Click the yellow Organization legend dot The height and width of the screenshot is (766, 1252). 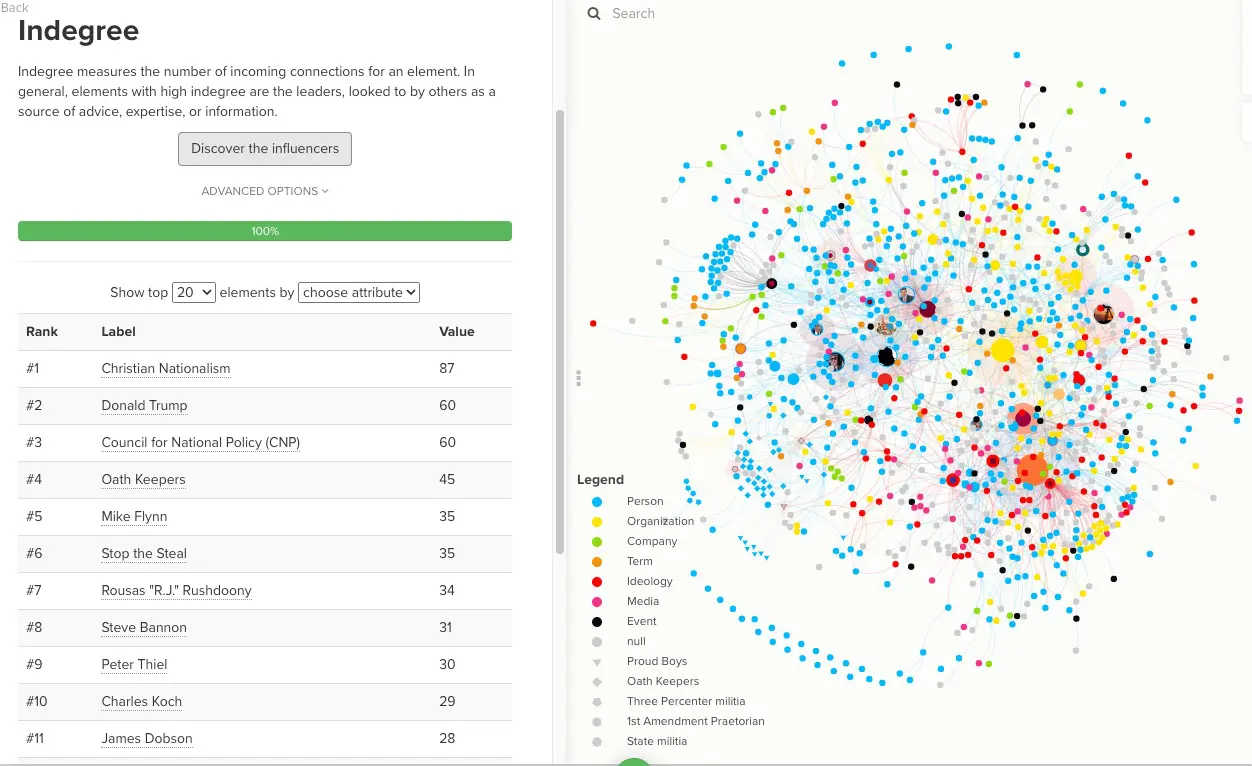tap(597, 522)
